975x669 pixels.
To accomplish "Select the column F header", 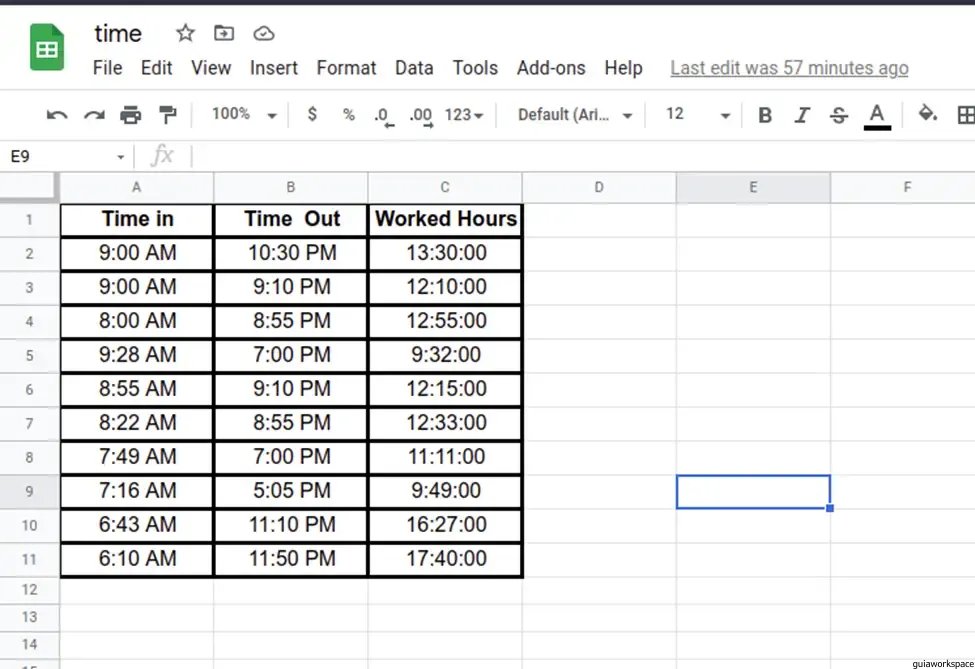I will click(903, 187).
